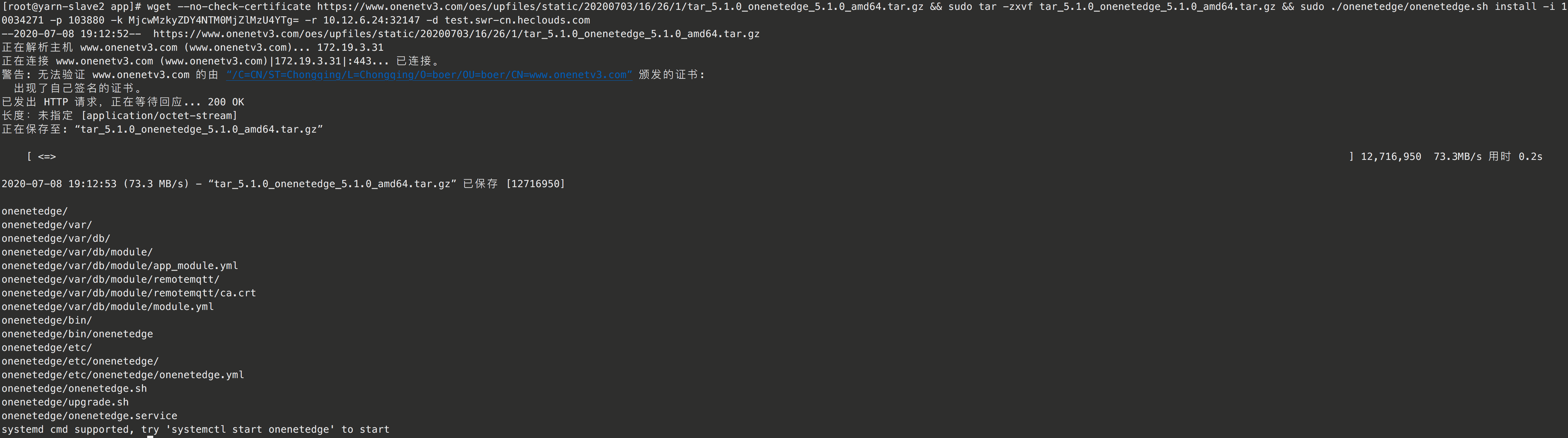1568x438 pixels.
Task: Open the underlined certificate issuer link
Action: point(429,75)
